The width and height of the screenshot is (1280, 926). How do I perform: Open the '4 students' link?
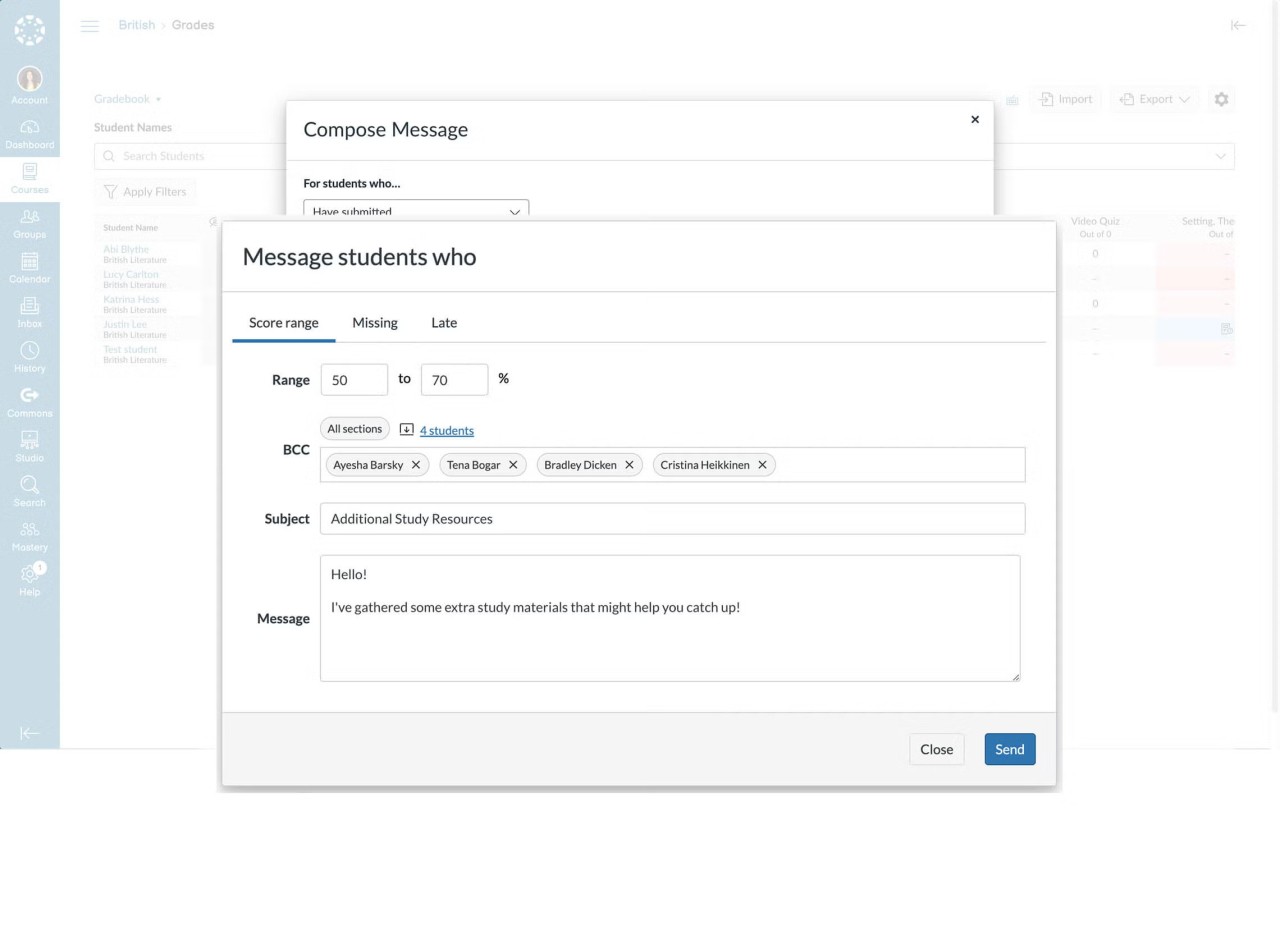pos(446,430)
